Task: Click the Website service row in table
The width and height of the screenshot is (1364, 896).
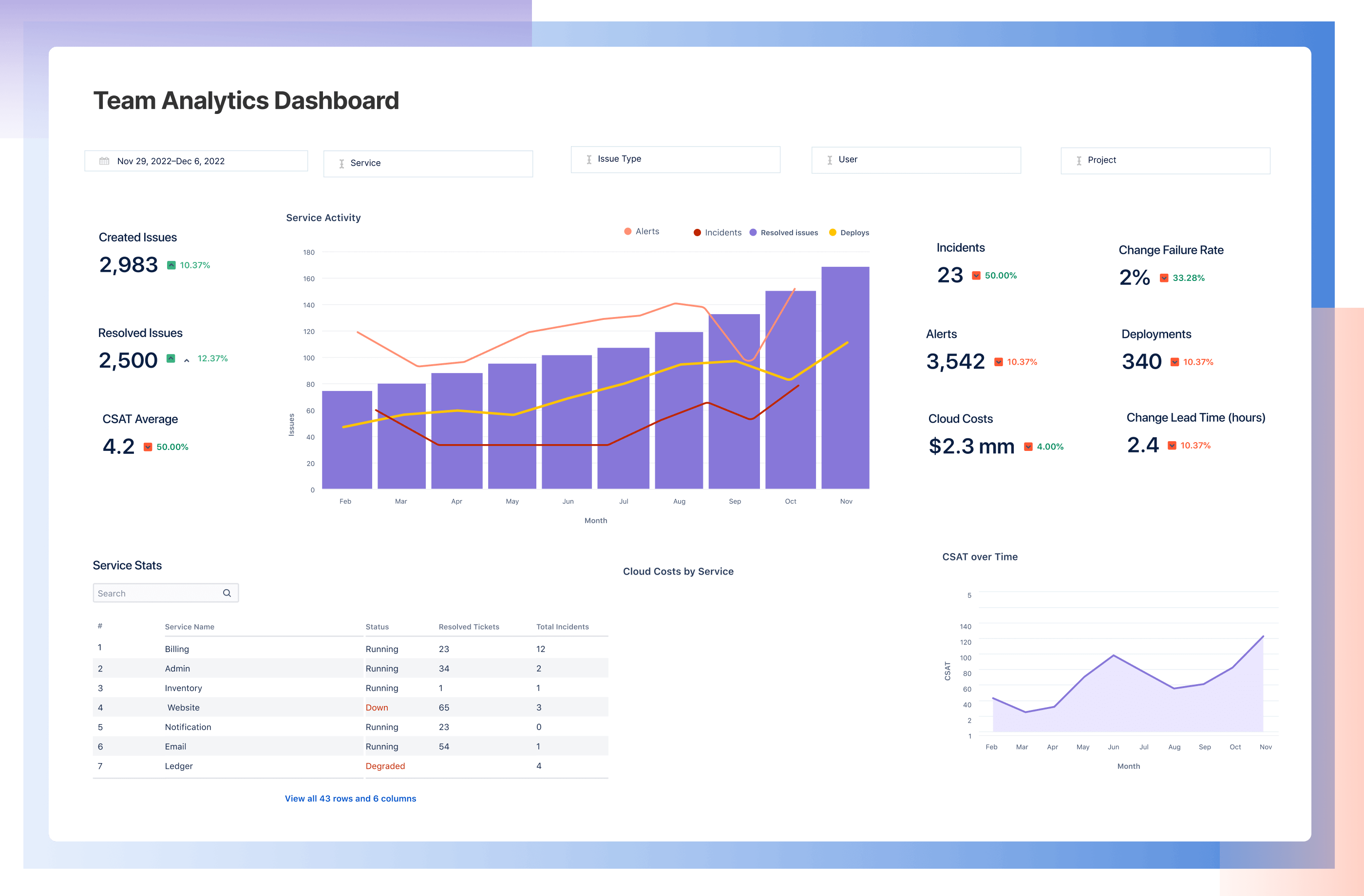Action: [350, 706]
